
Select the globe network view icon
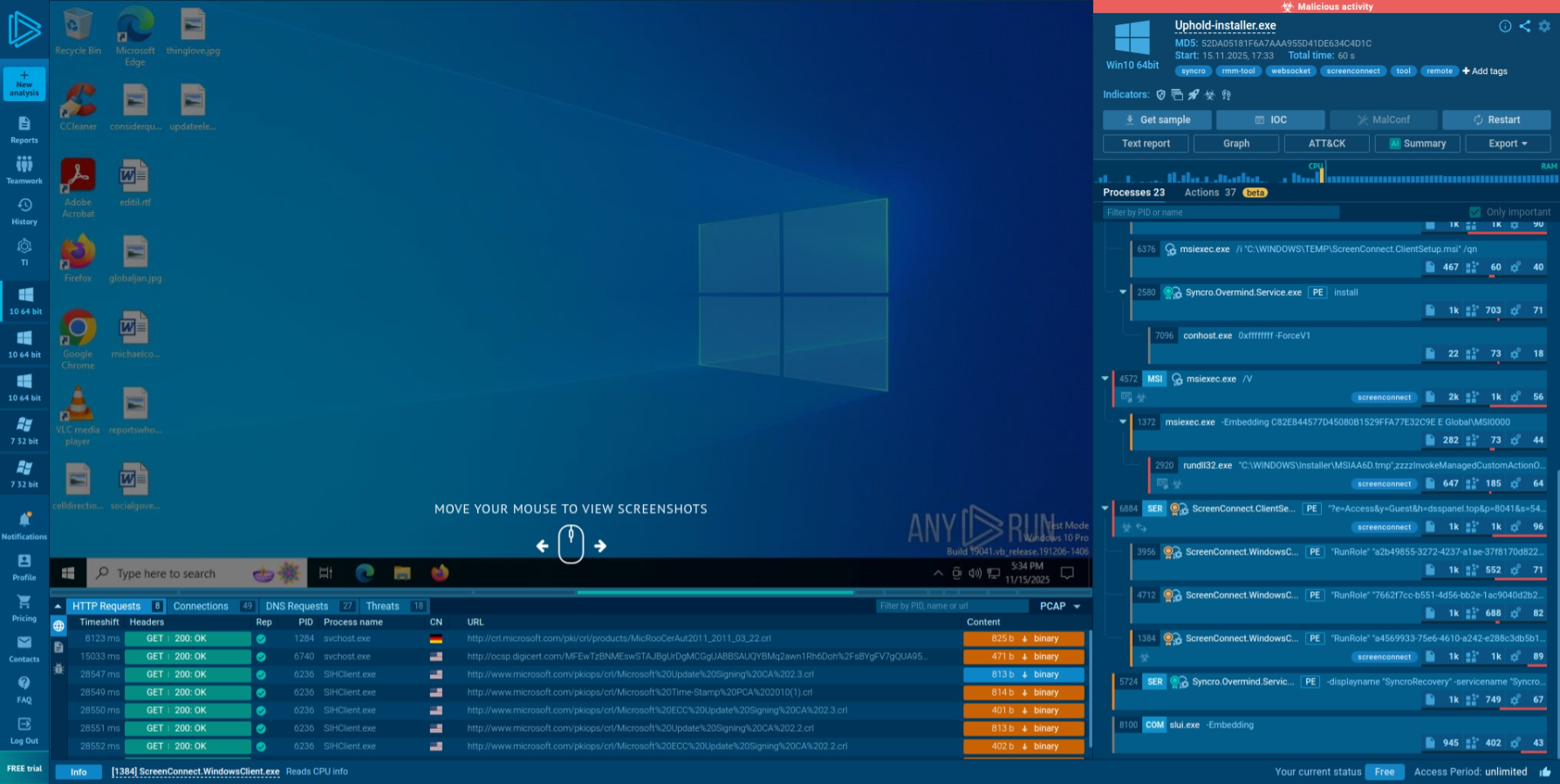[58, 625]
